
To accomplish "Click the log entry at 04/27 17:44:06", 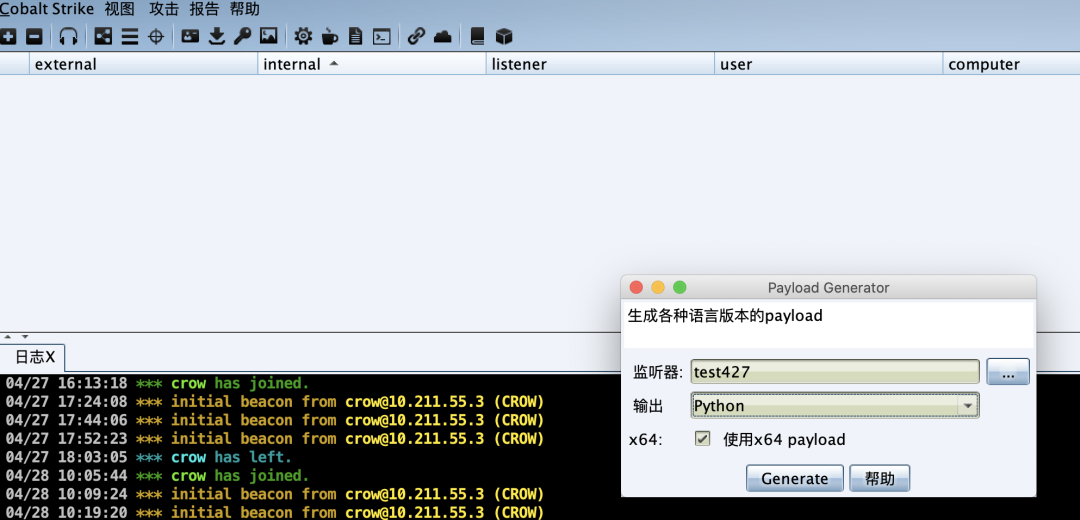I will (275, 420).
